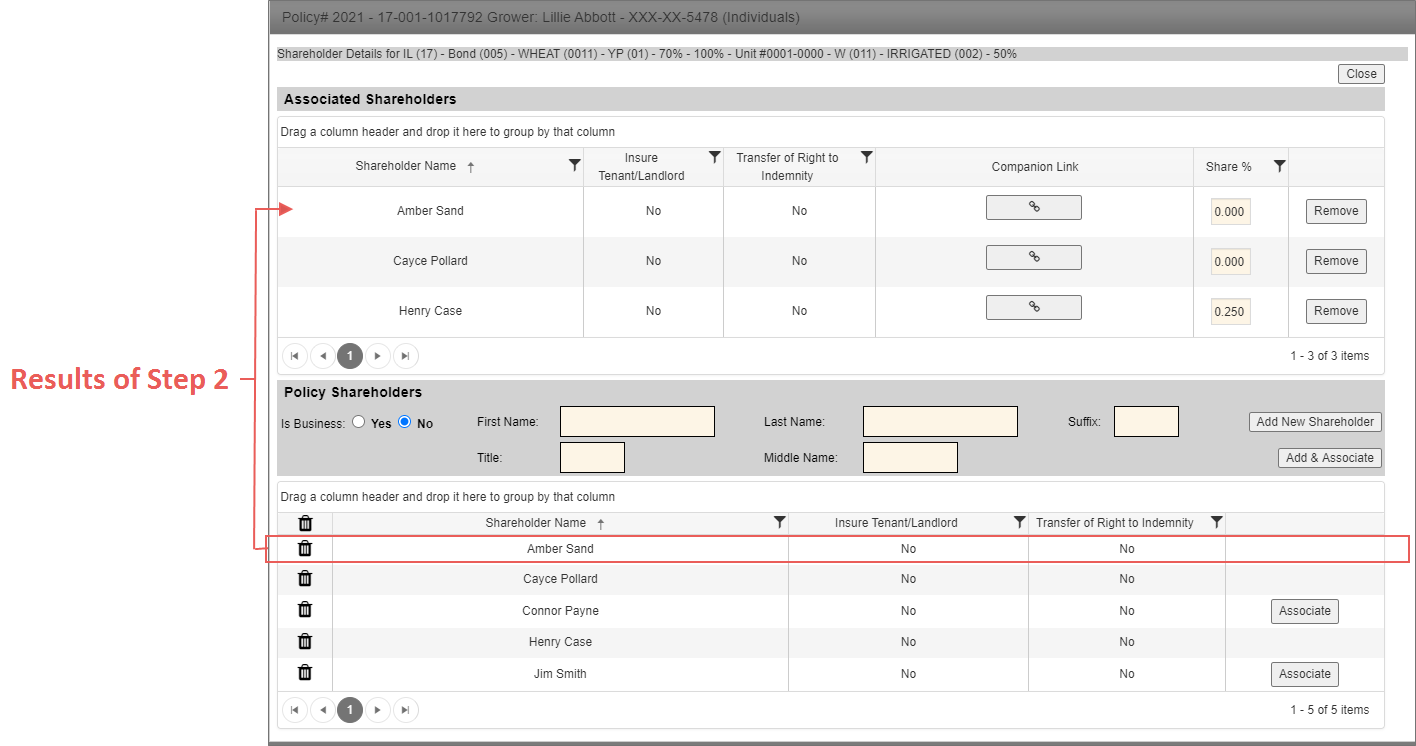The height and width of the screenshot is (746, 1416).
Task: Go to next page in Associated Shareholders pager
Action: [x=377, y=355]
